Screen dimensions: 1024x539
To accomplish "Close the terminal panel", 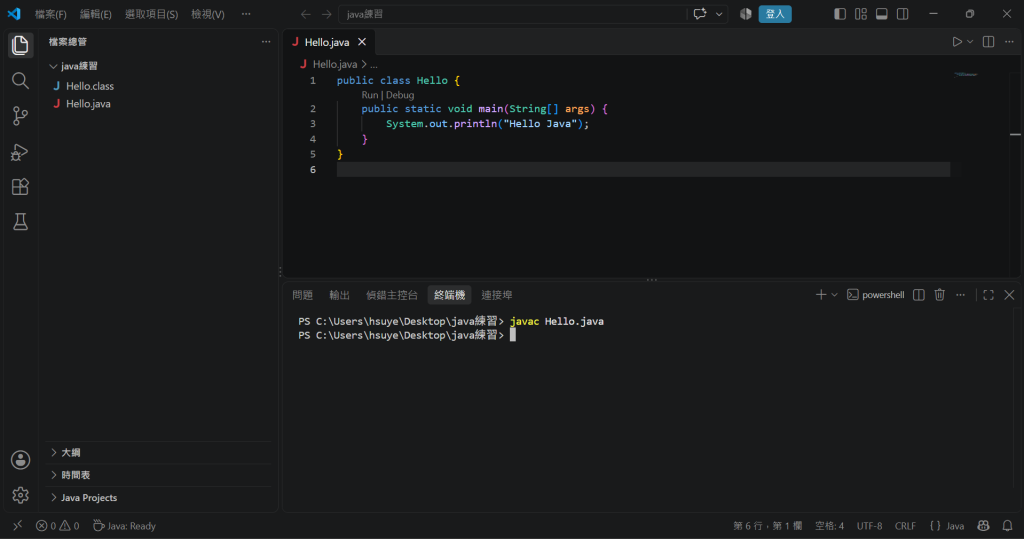I will point(1009,295).
